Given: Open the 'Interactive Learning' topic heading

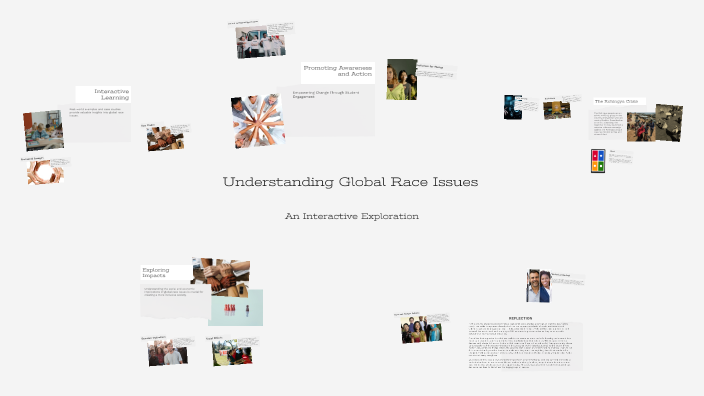Looking at the screenshot, I should (111, 94).
